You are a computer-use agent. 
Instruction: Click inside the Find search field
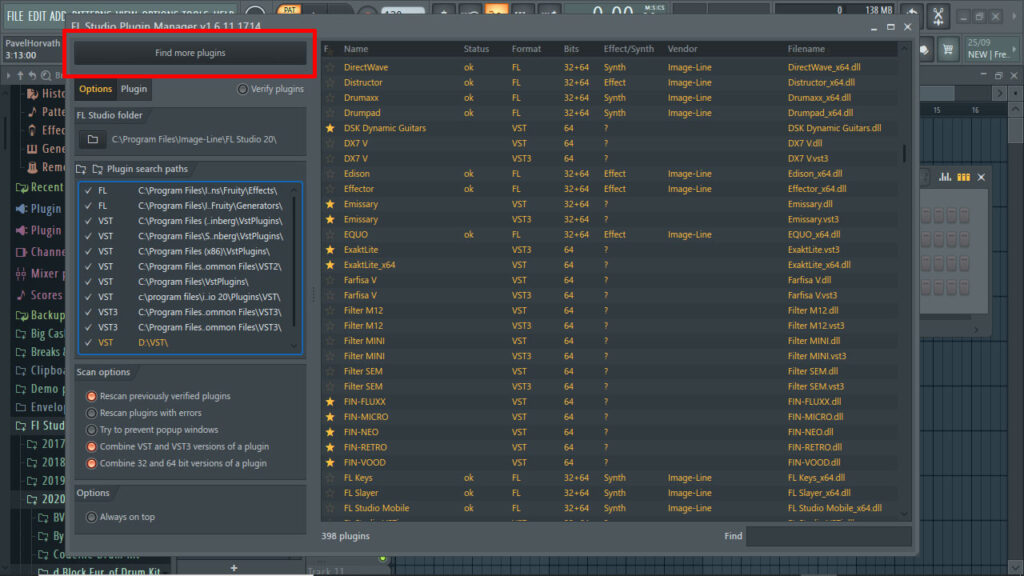click(x=830, y=536)
